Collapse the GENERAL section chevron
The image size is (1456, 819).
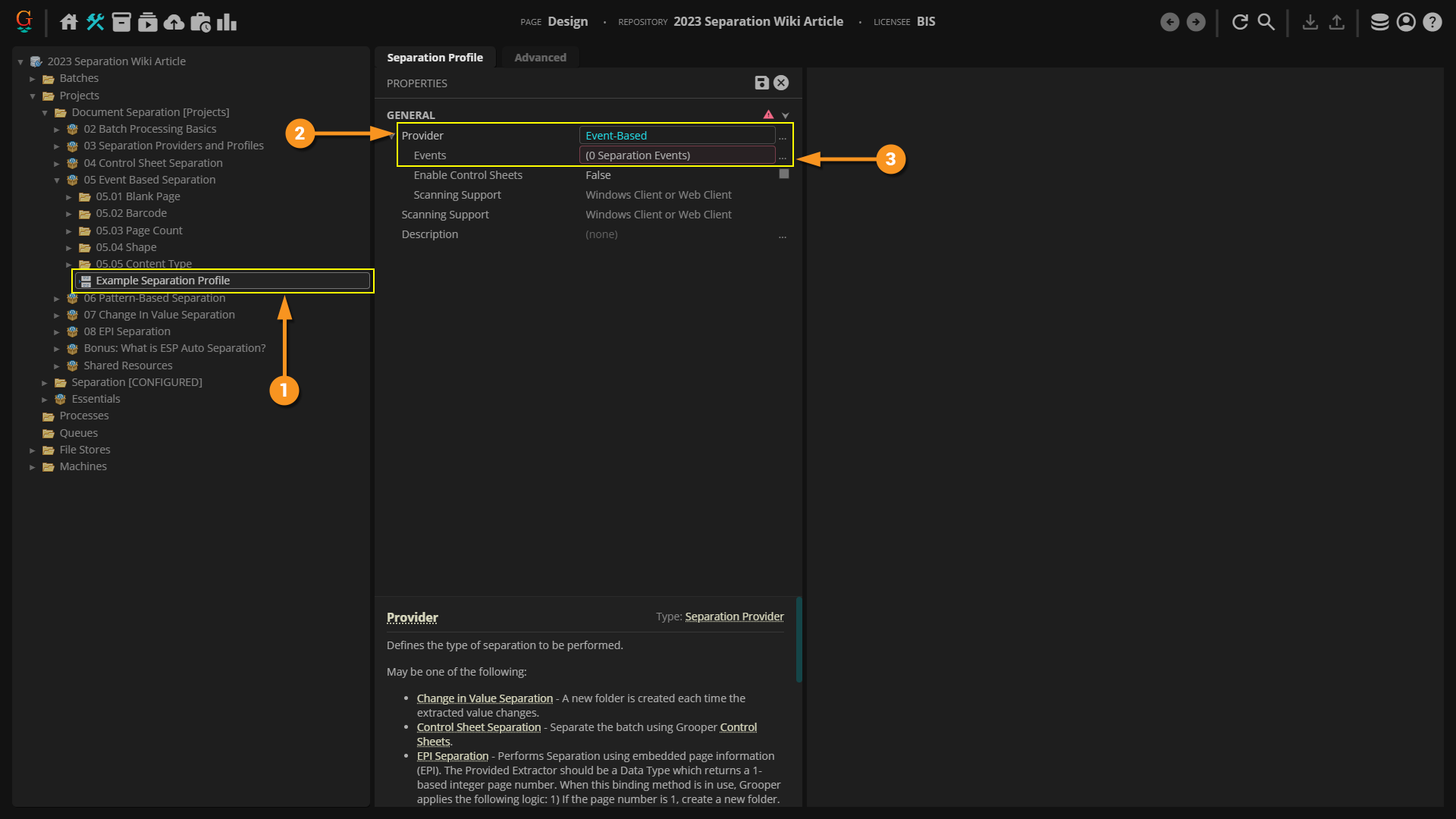pyautogui.click(x=786, y=115)
